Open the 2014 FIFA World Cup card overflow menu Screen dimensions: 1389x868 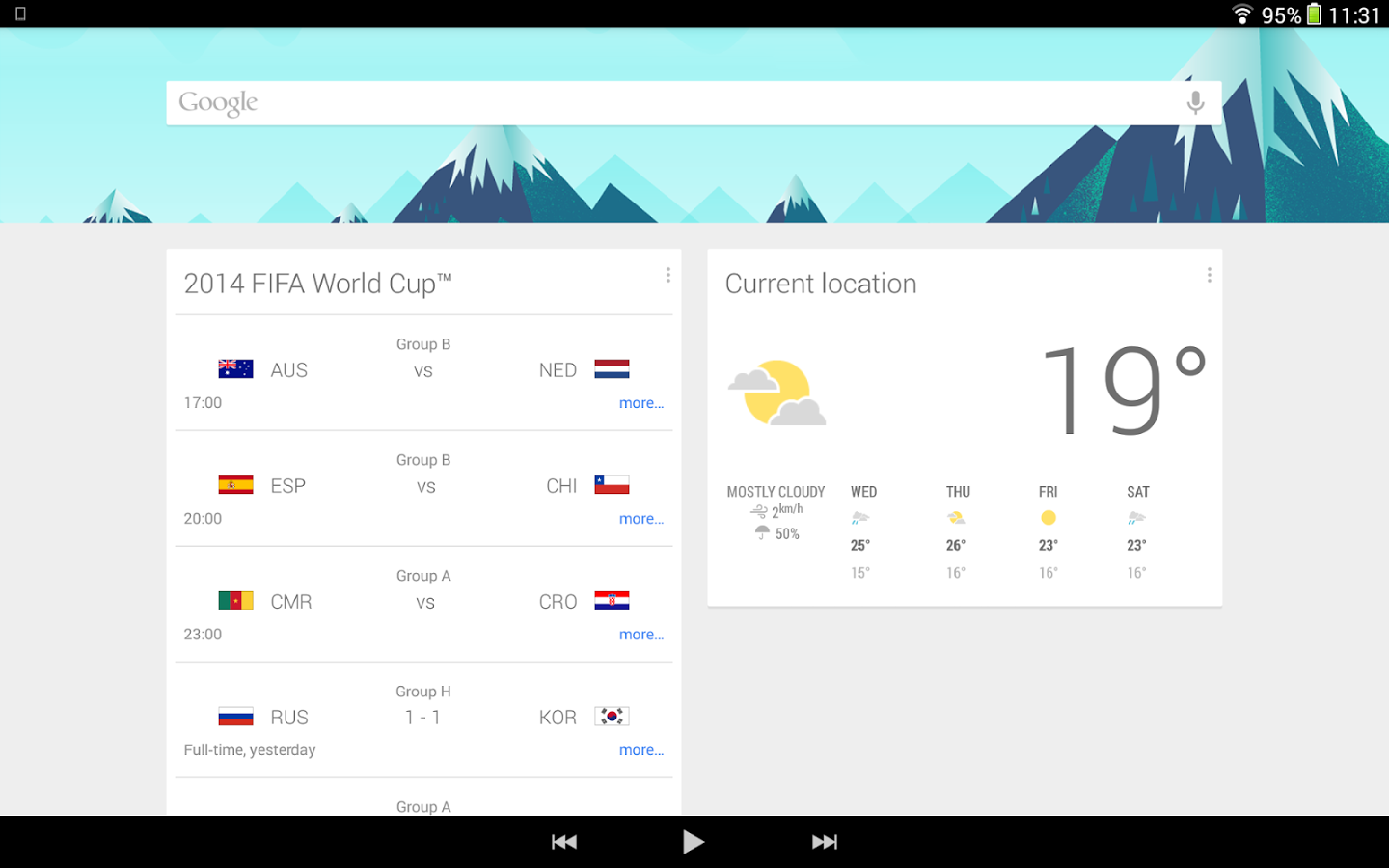pos(667,275)
